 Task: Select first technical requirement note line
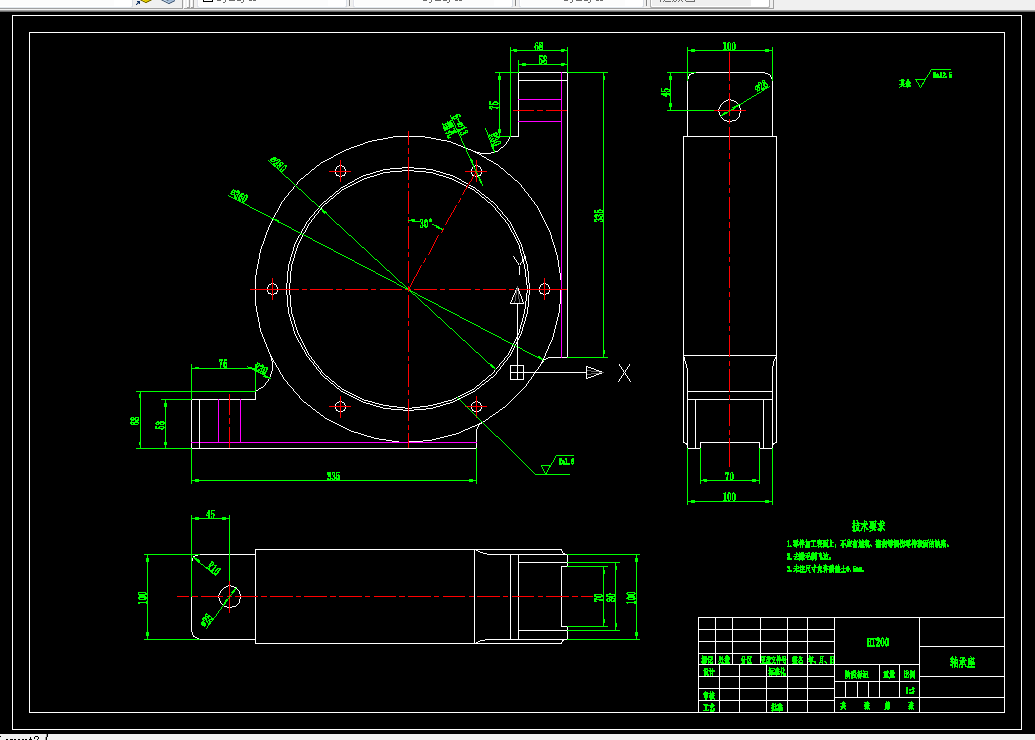(x=867, y=544)
